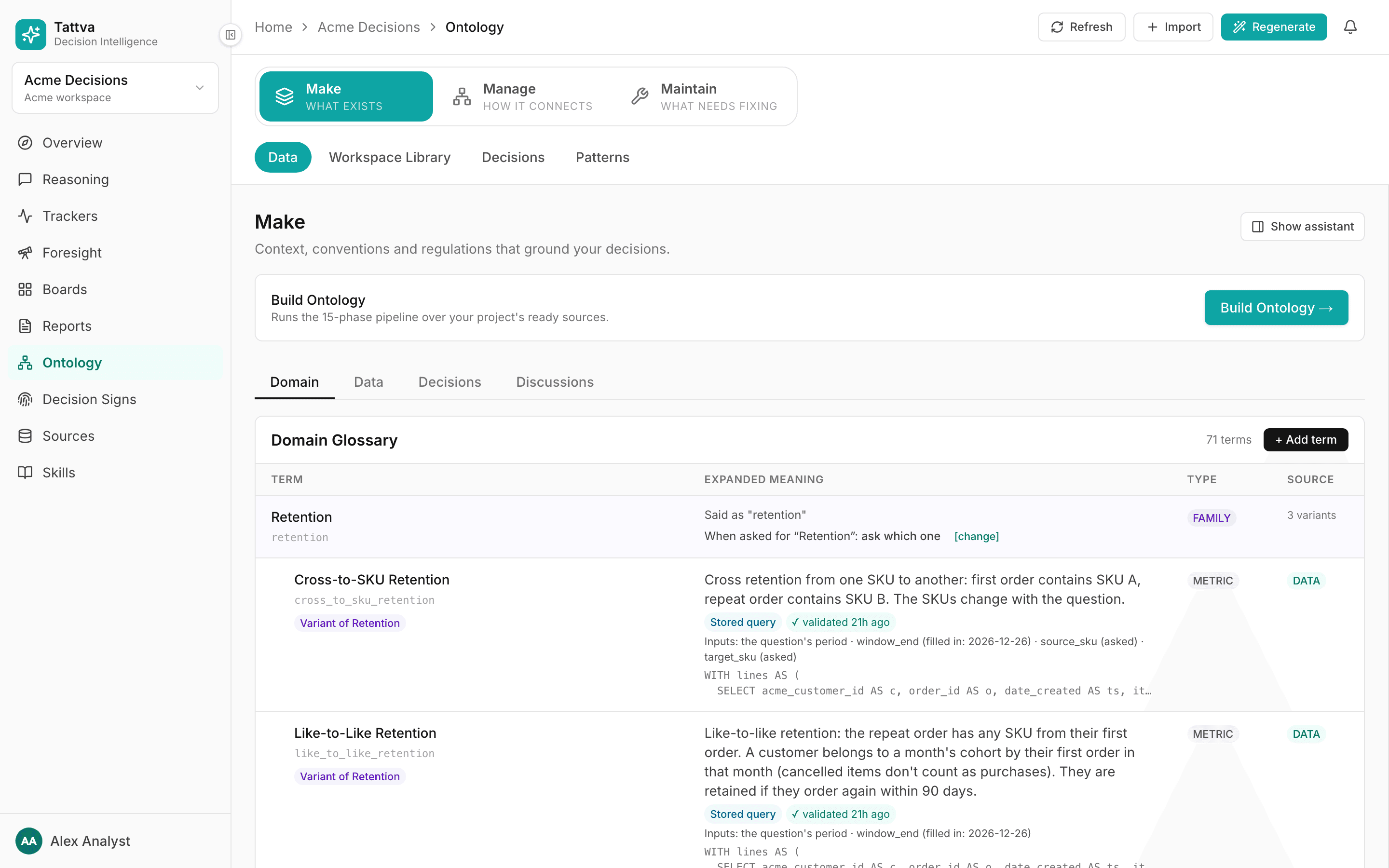Screen dimensions: 1389x868
Task: Click the Skills open book icon
Action: 25,473
